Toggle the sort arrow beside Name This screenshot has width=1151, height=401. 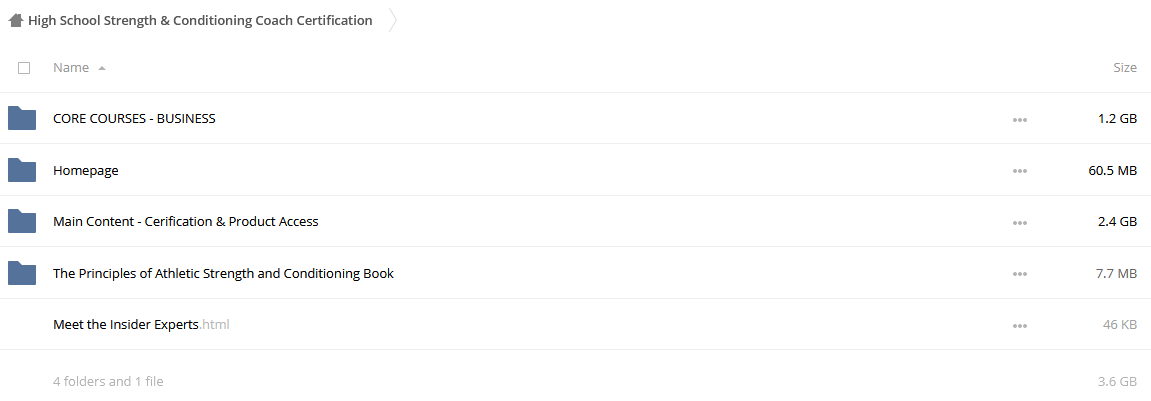[102, 68]
